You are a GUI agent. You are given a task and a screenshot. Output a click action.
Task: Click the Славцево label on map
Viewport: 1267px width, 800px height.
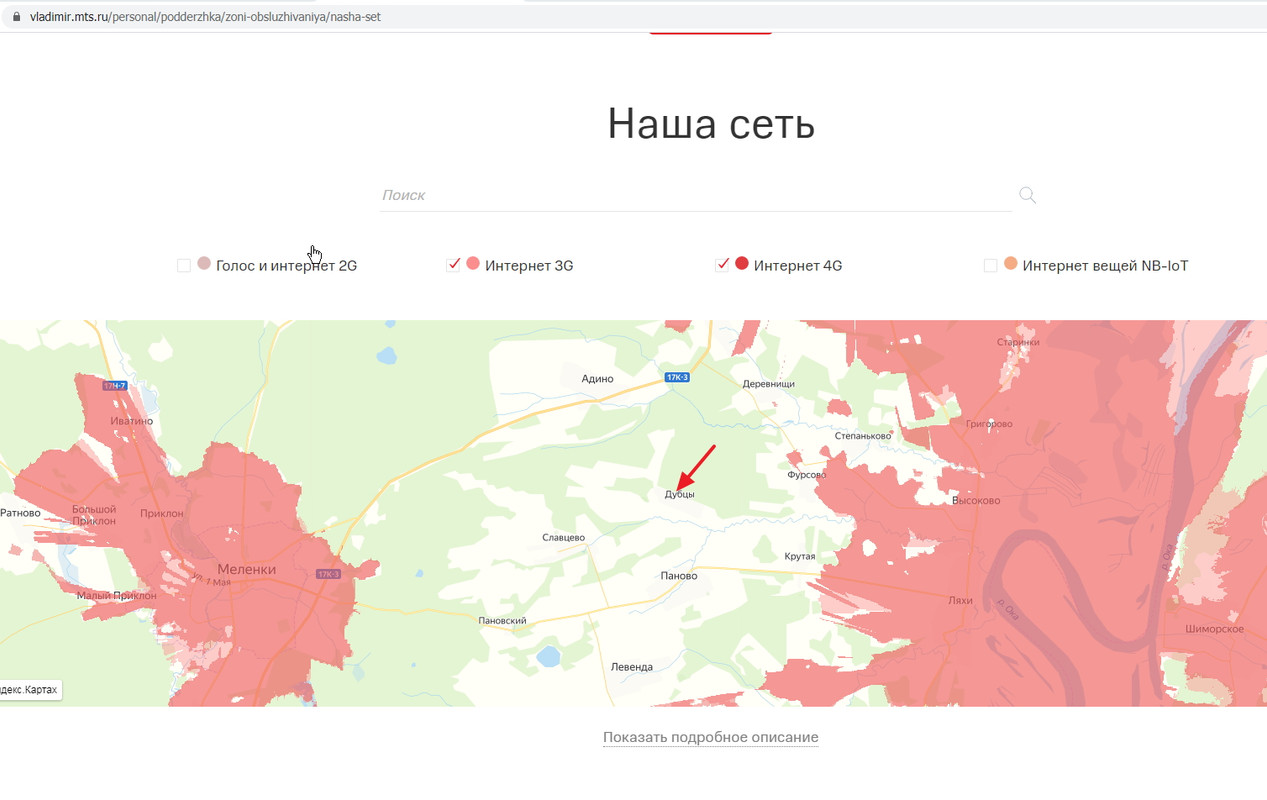click(x=563, y=538)
